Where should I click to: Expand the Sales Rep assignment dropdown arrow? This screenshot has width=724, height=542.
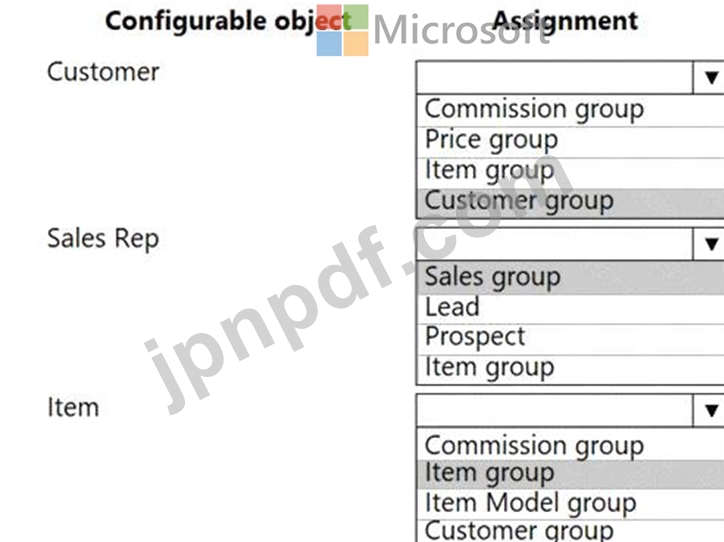tap(710, 244)
